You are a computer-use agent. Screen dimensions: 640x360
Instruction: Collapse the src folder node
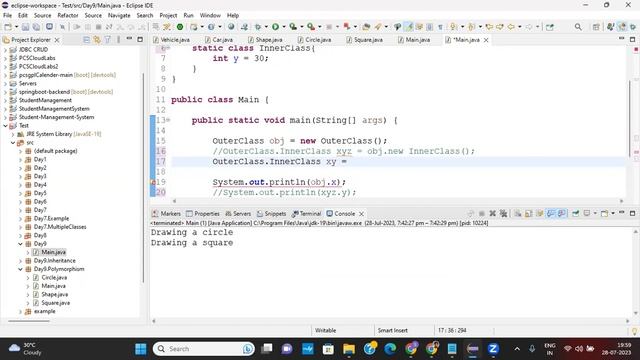pos(13,143)
